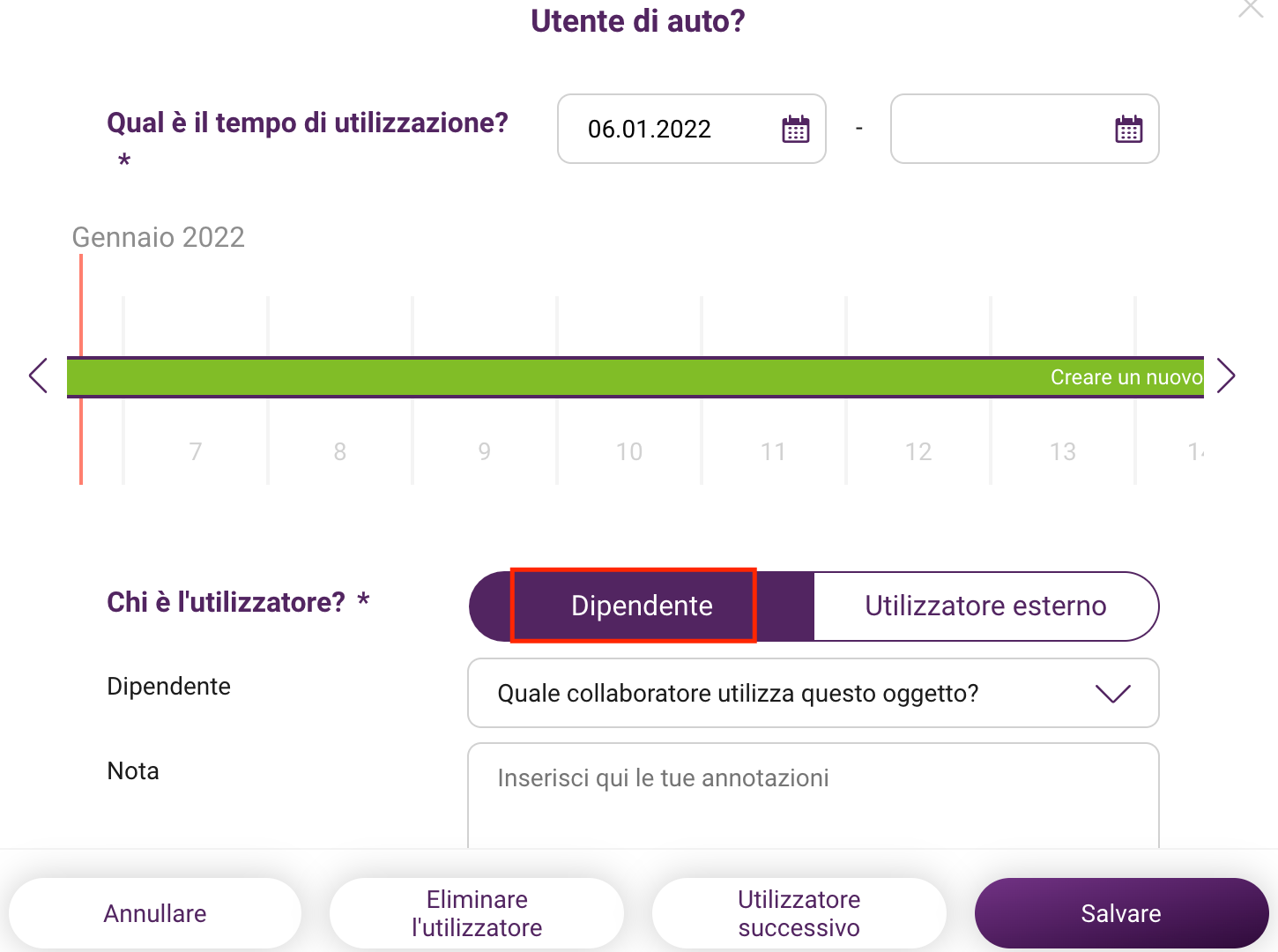Click the red current-date marker line

[81, 369]
